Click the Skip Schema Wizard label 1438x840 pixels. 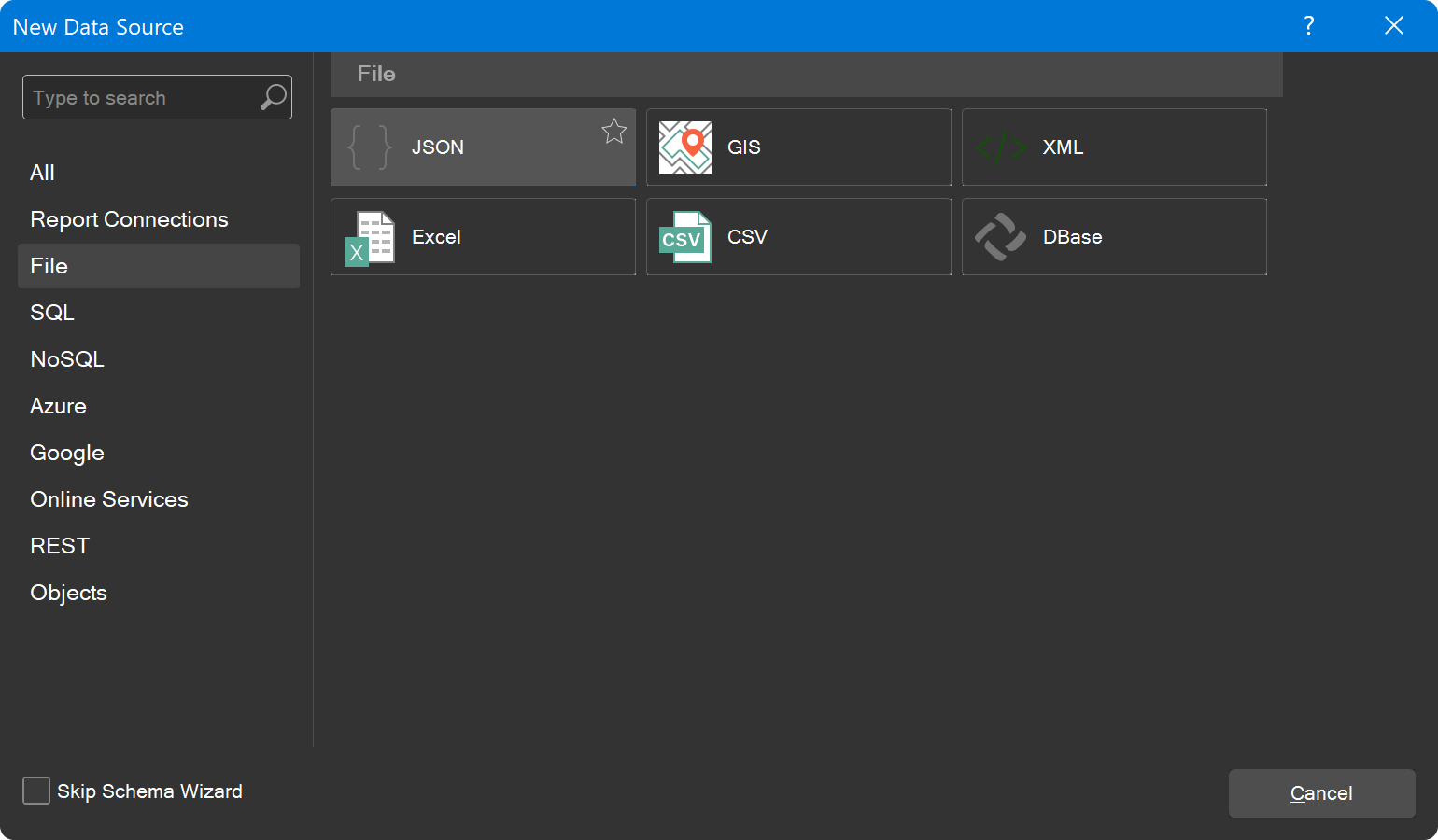tap(149, 791)
